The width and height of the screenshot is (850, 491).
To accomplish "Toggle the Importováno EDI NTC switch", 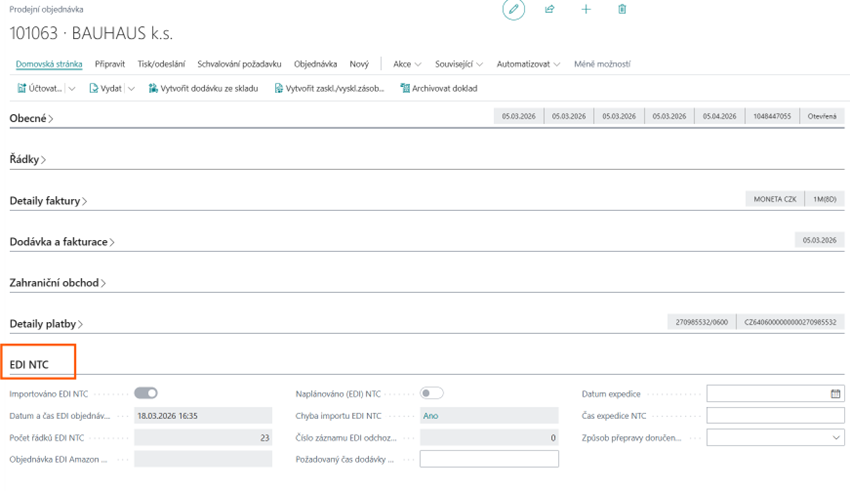I will [x=146, y=393].
